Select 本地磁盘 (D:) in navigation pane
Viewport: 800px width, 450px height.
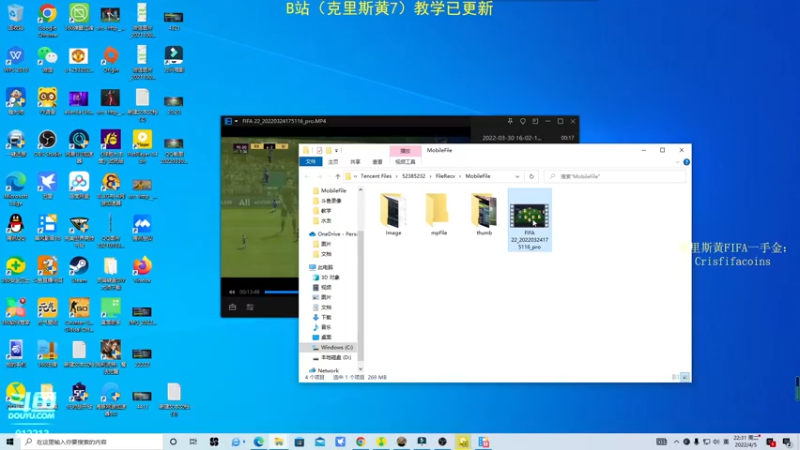tap(332, 358)
